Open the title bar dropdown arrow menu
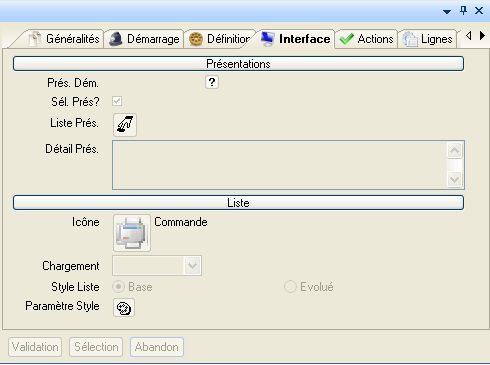This screenshot has width=490, height=365. (x=447, y=12)
